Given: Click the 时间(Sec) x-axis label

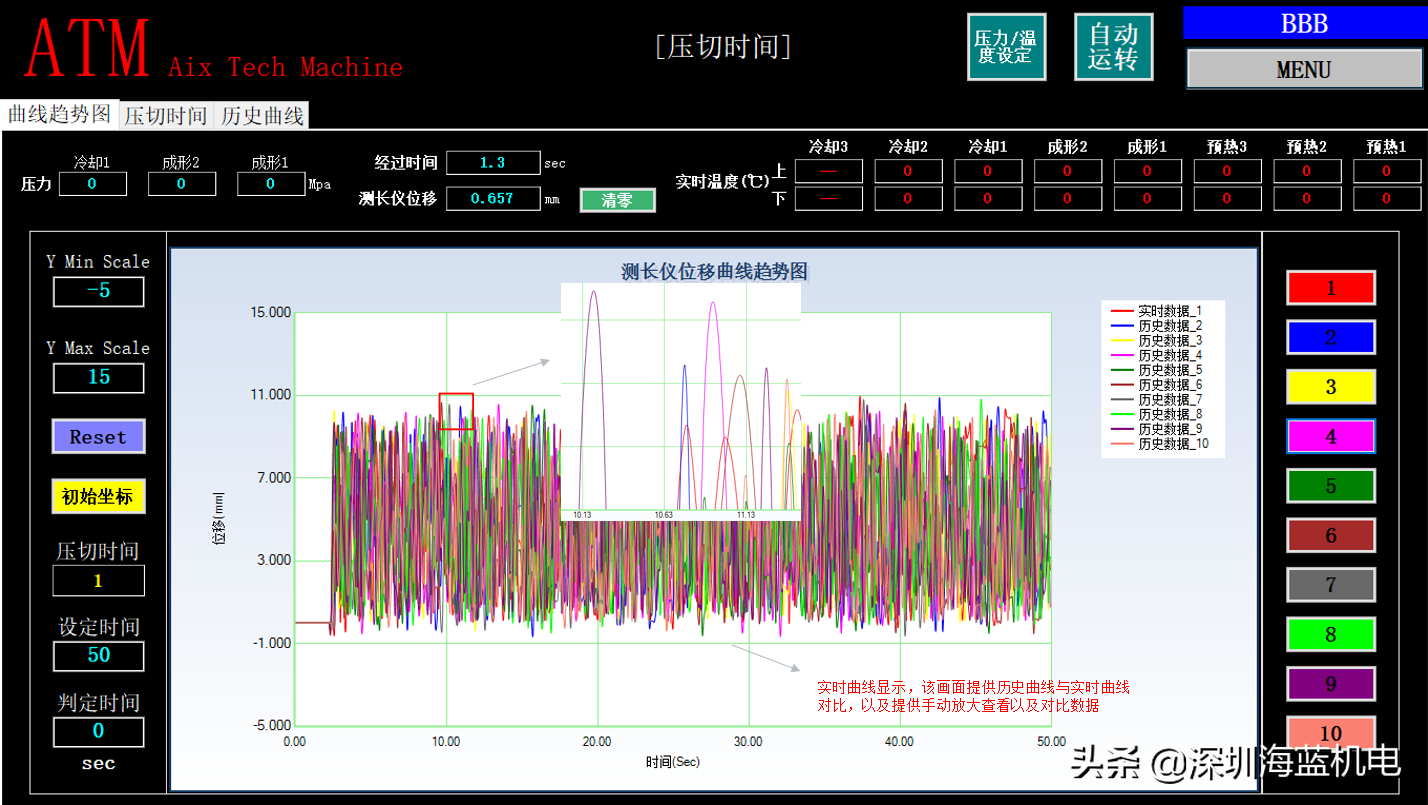Looking at the screenshot, I should 672,762.
